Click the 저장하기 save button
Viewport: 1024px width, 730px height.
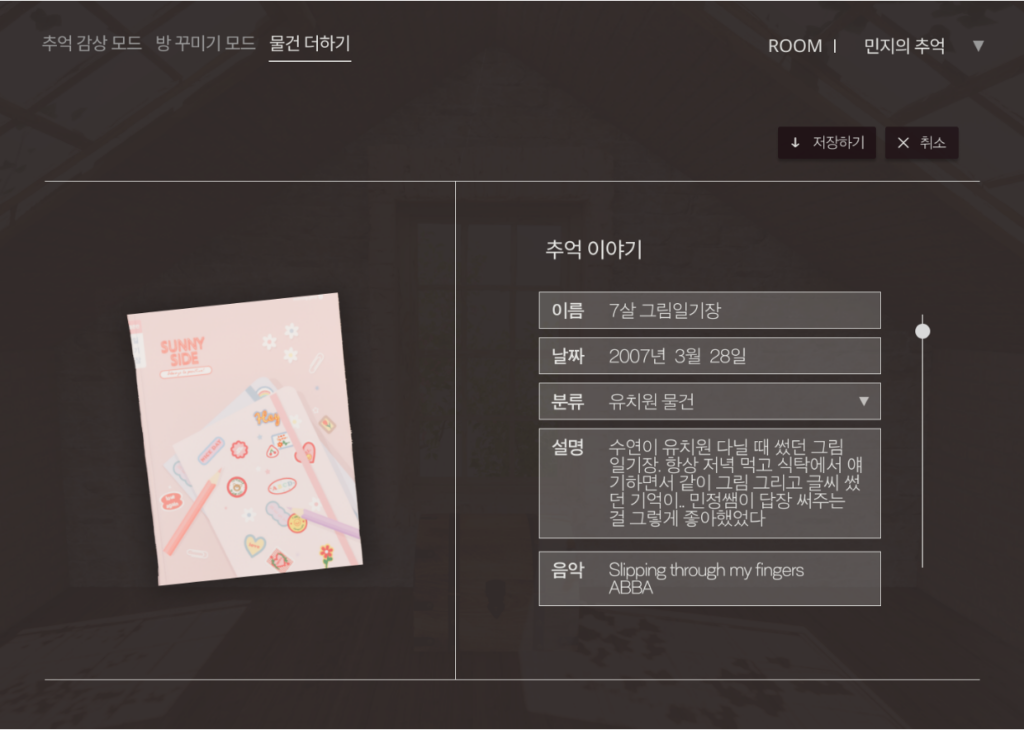click(x=826, y=142)
